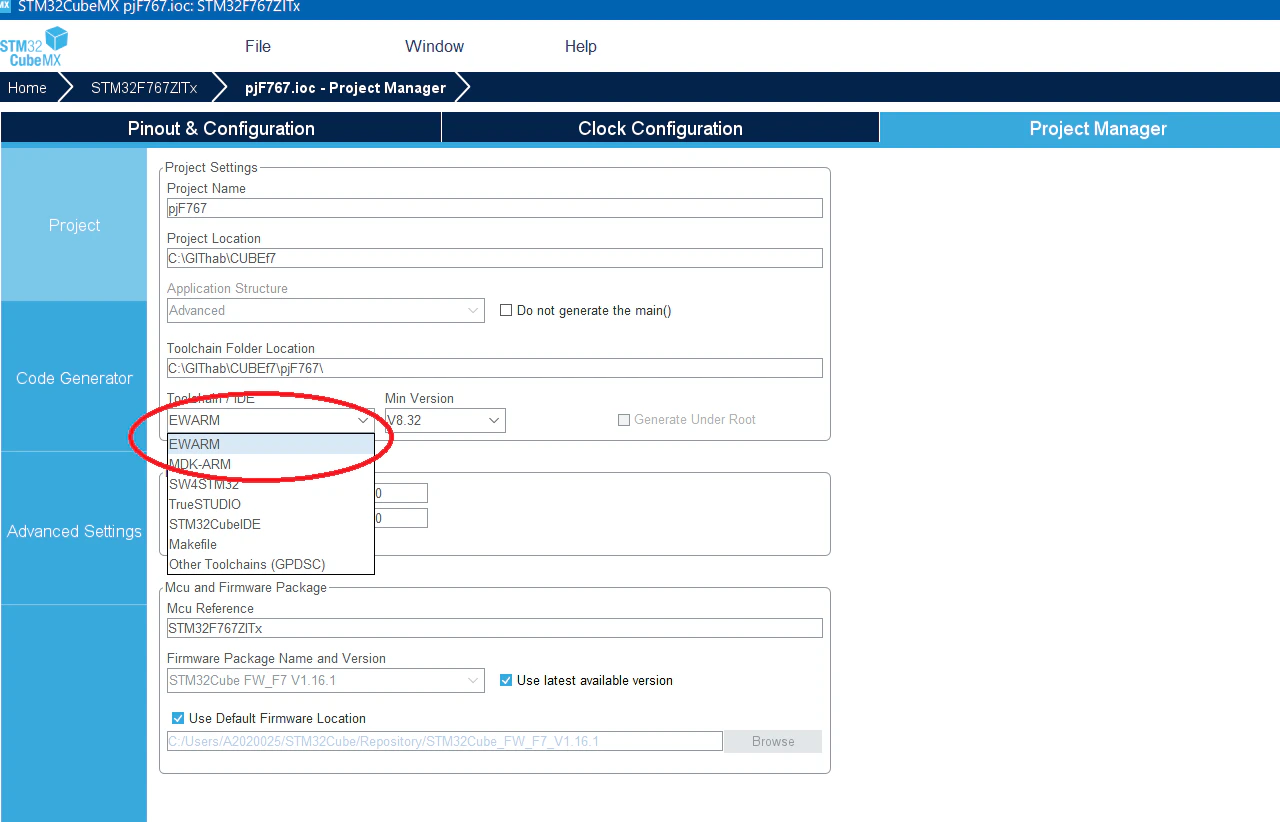Open the Code Generator side tab
This screenshot has height=822, width=1280.
tap(74, 378)
